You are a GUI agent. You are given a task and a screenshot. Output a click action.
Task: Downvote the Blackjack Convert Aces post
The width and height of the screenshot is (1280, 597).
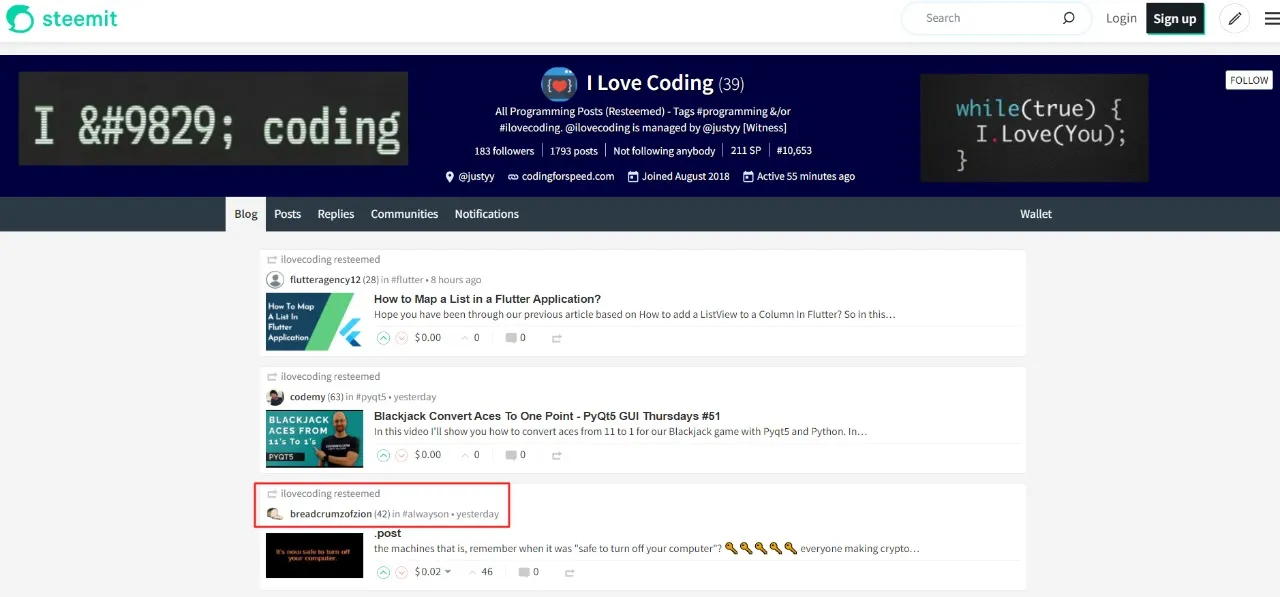[402, 455]
